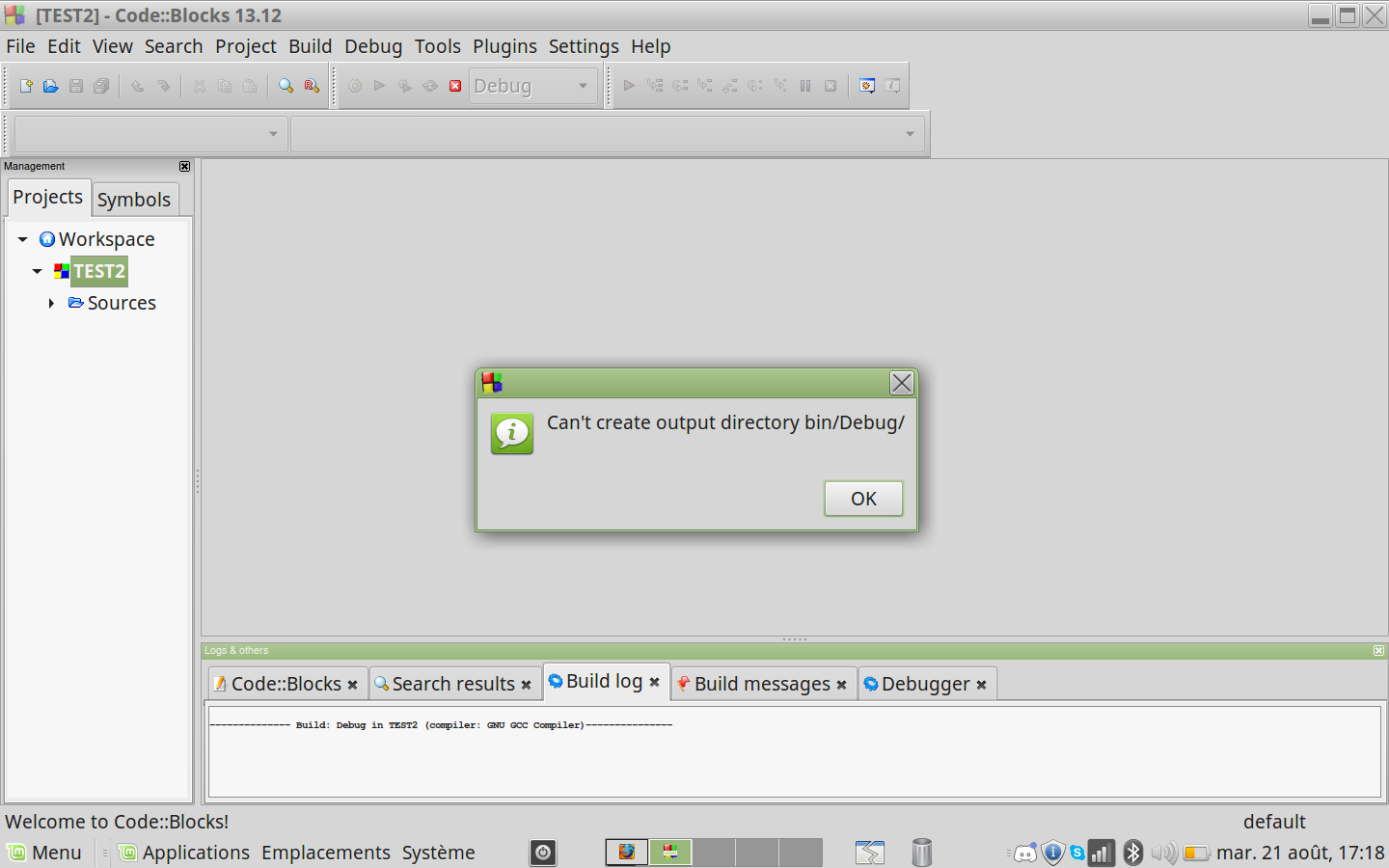Click the Open file toolbar icon

tap(51, 86)
